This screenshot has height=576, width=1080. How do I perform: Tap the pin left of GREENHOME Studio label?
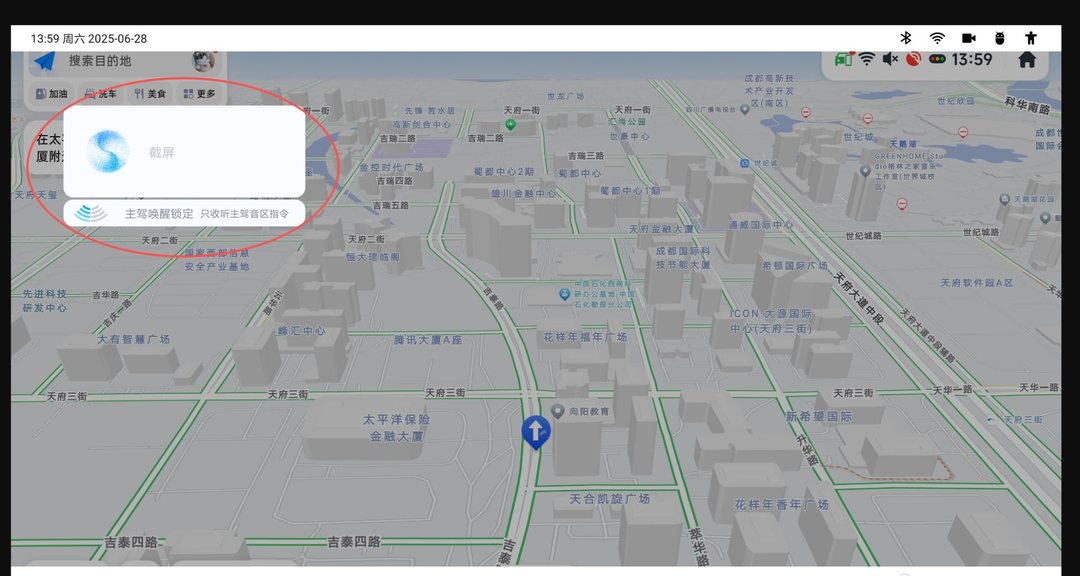click(865, 170)
